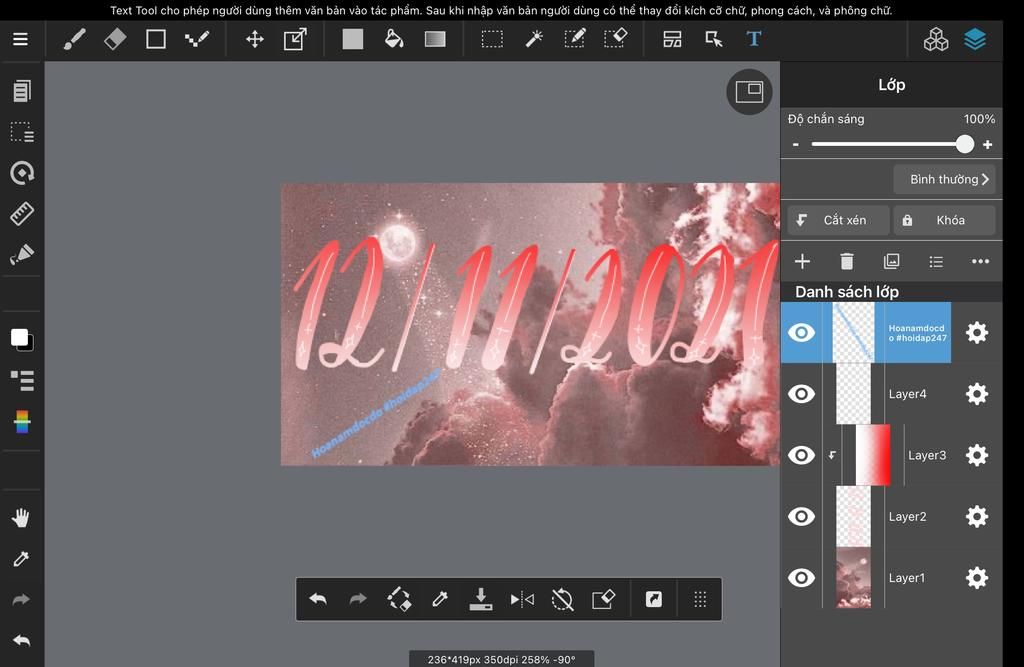This screenshot has height=667, width=1024.
Task: Open the rainbow color palette panel
Action: [22, 421]
